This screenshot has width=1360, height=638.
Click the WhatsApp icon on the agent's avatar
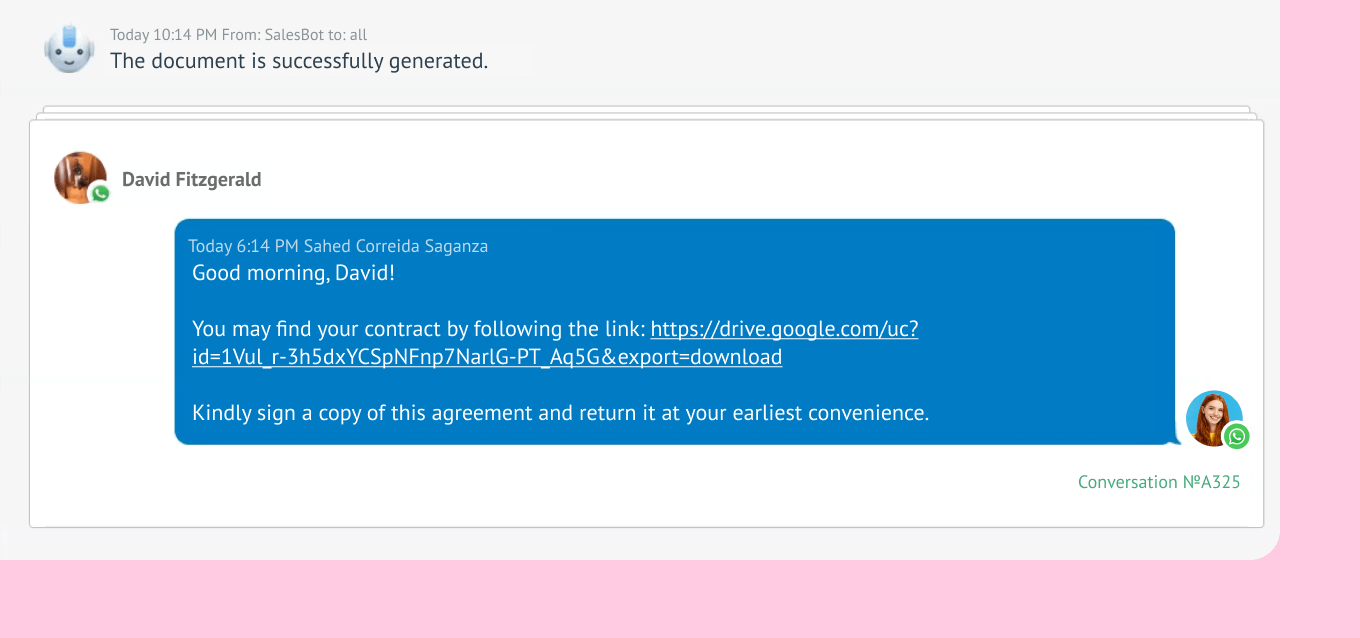(1236, 436)
